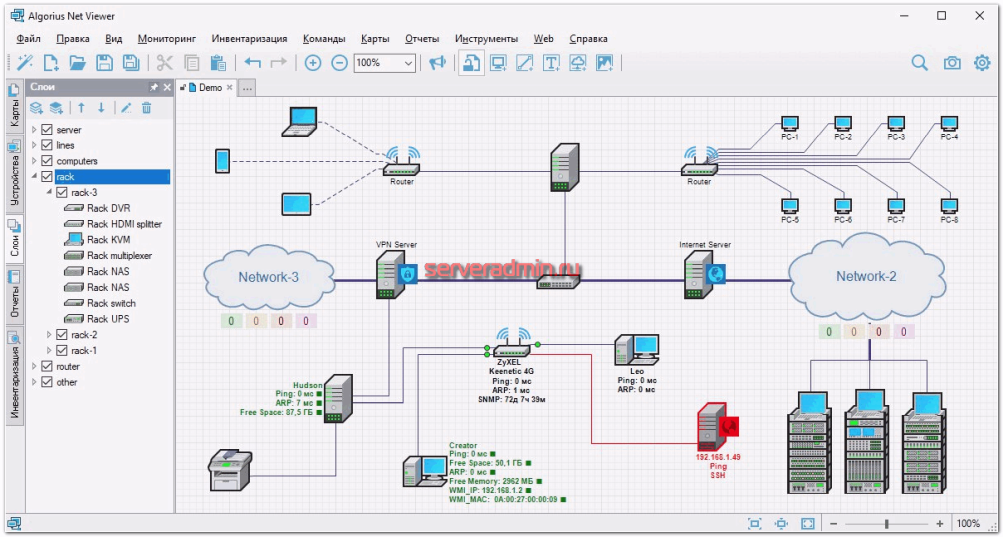Click the zoom in plus icon
Viewport: 1003px width, 537px height.
pyautogui.click(x=312, y=63)
